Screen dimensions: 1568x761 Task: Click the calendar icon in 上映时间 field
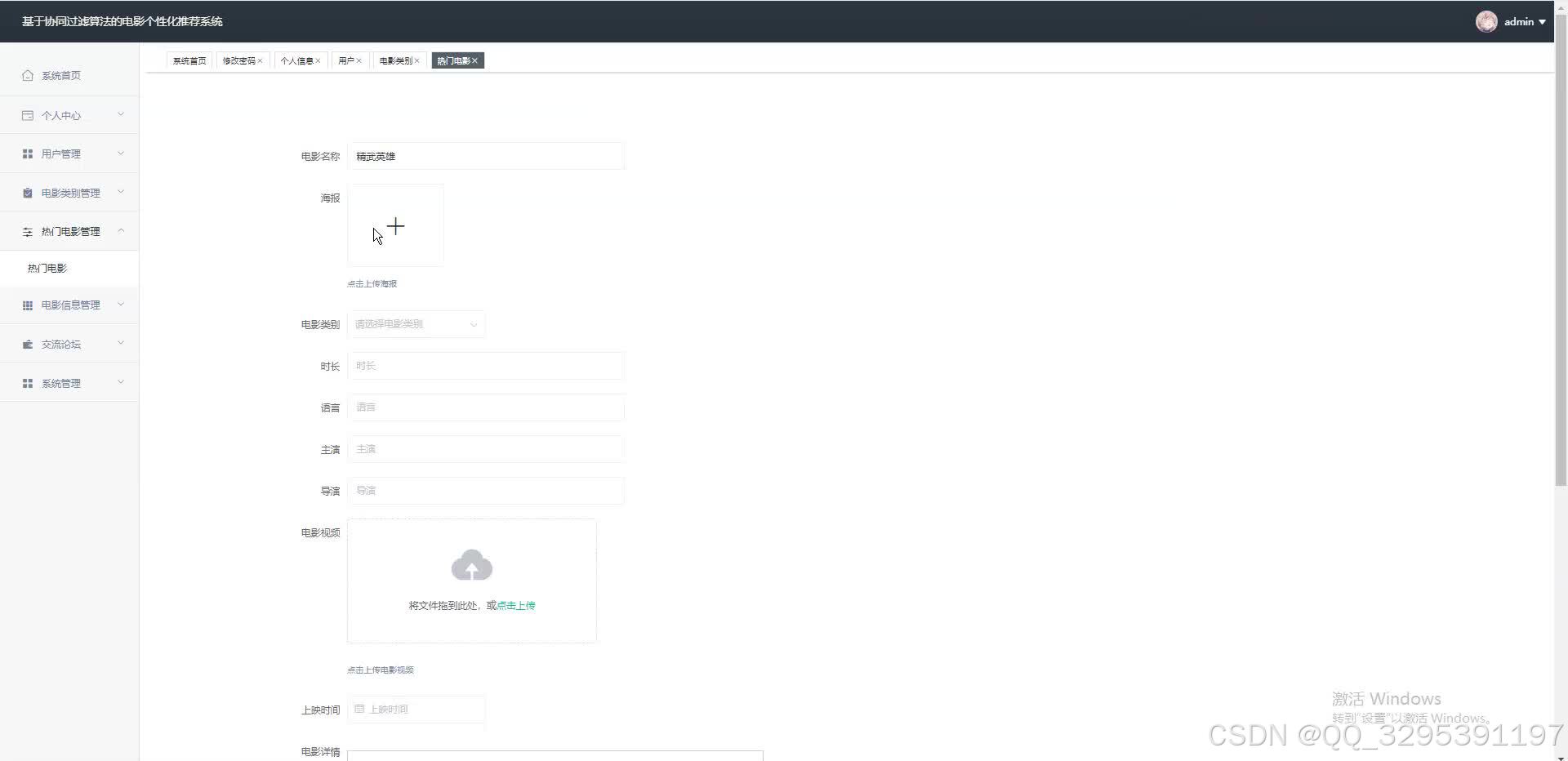[359, 709]
